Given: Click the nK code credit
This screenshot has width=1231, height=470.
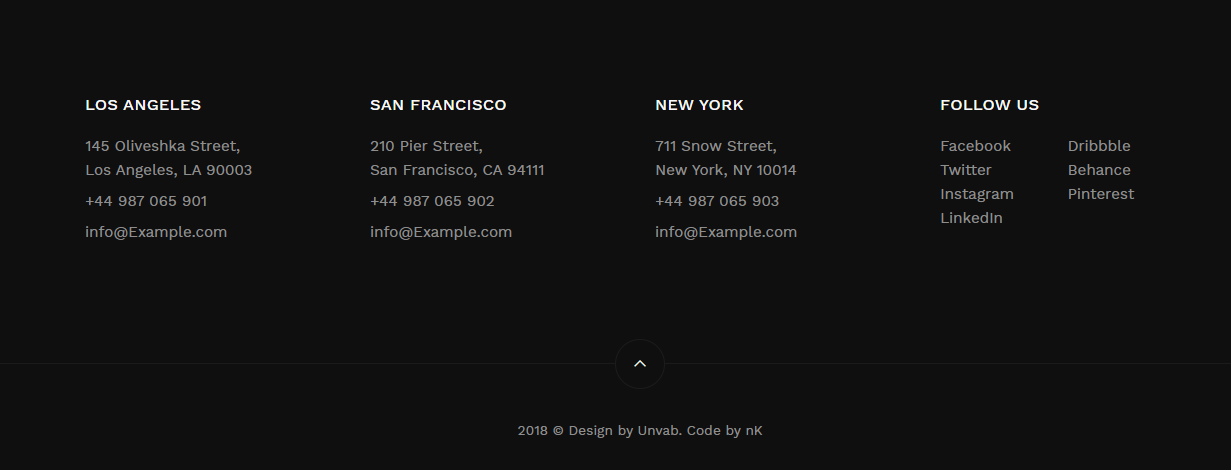Looking at the screenshot, I should point(754,431).
